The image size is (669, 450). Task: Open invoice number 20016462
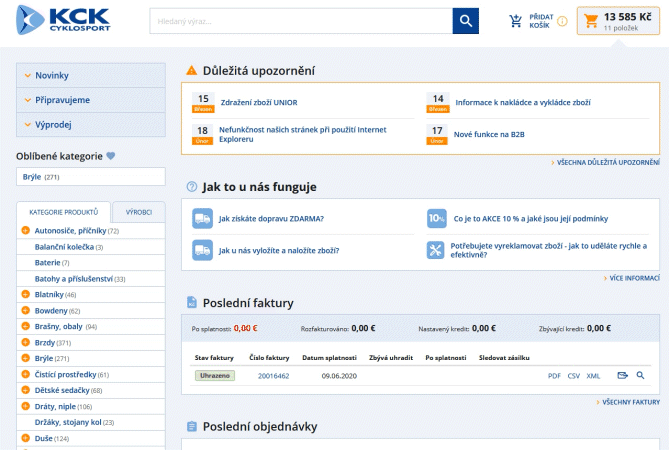pos(273,376)
